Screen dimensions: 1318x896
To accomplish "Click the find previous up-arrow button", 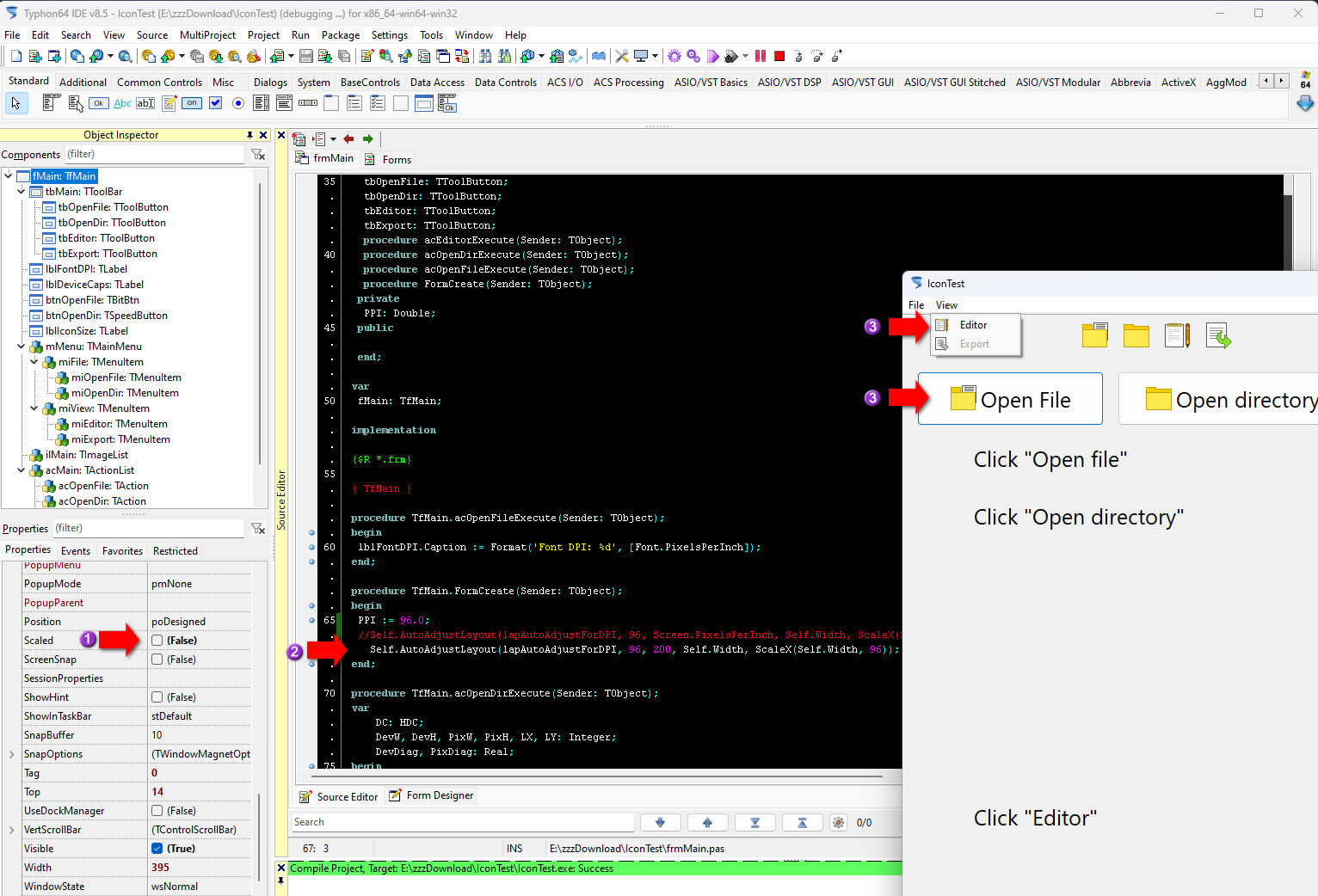I will pos(707,823).
